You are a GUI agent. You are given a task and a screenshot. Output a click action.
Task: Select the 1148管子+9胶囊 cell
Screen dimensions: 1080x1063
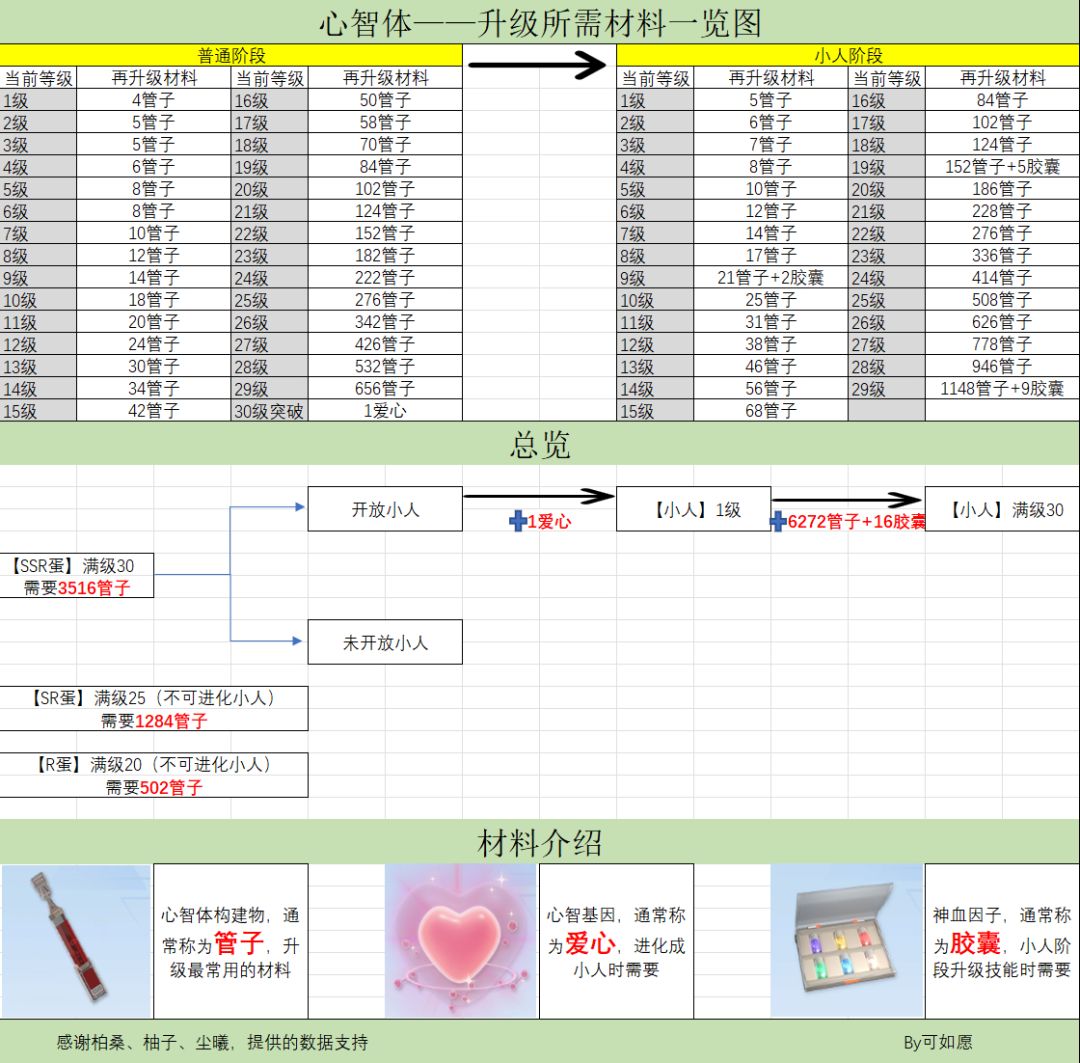pyautogui.click(x=1002, y=389)
